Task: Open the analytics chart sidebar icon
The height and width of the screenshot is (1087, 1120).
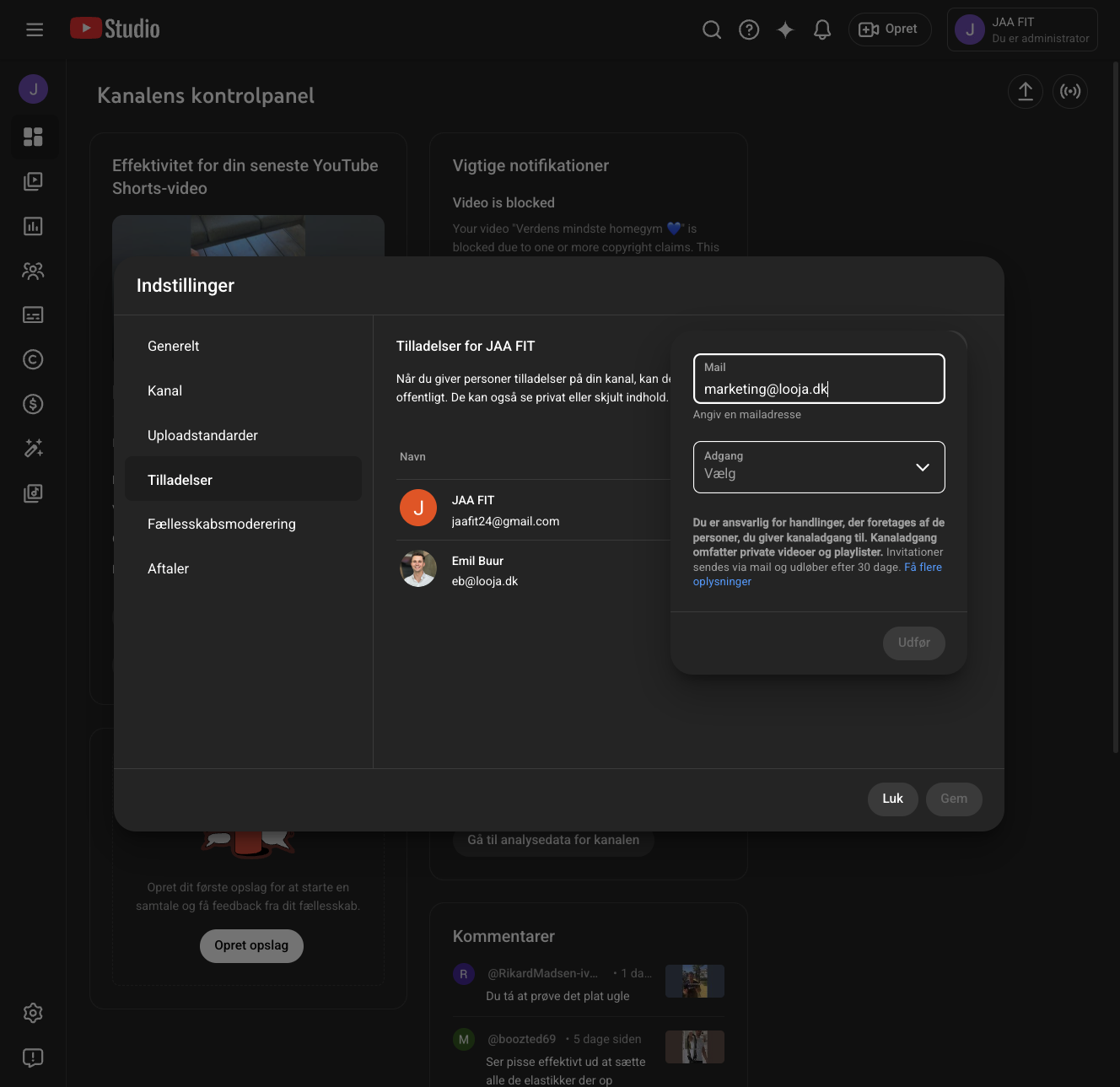Action: 33,226
